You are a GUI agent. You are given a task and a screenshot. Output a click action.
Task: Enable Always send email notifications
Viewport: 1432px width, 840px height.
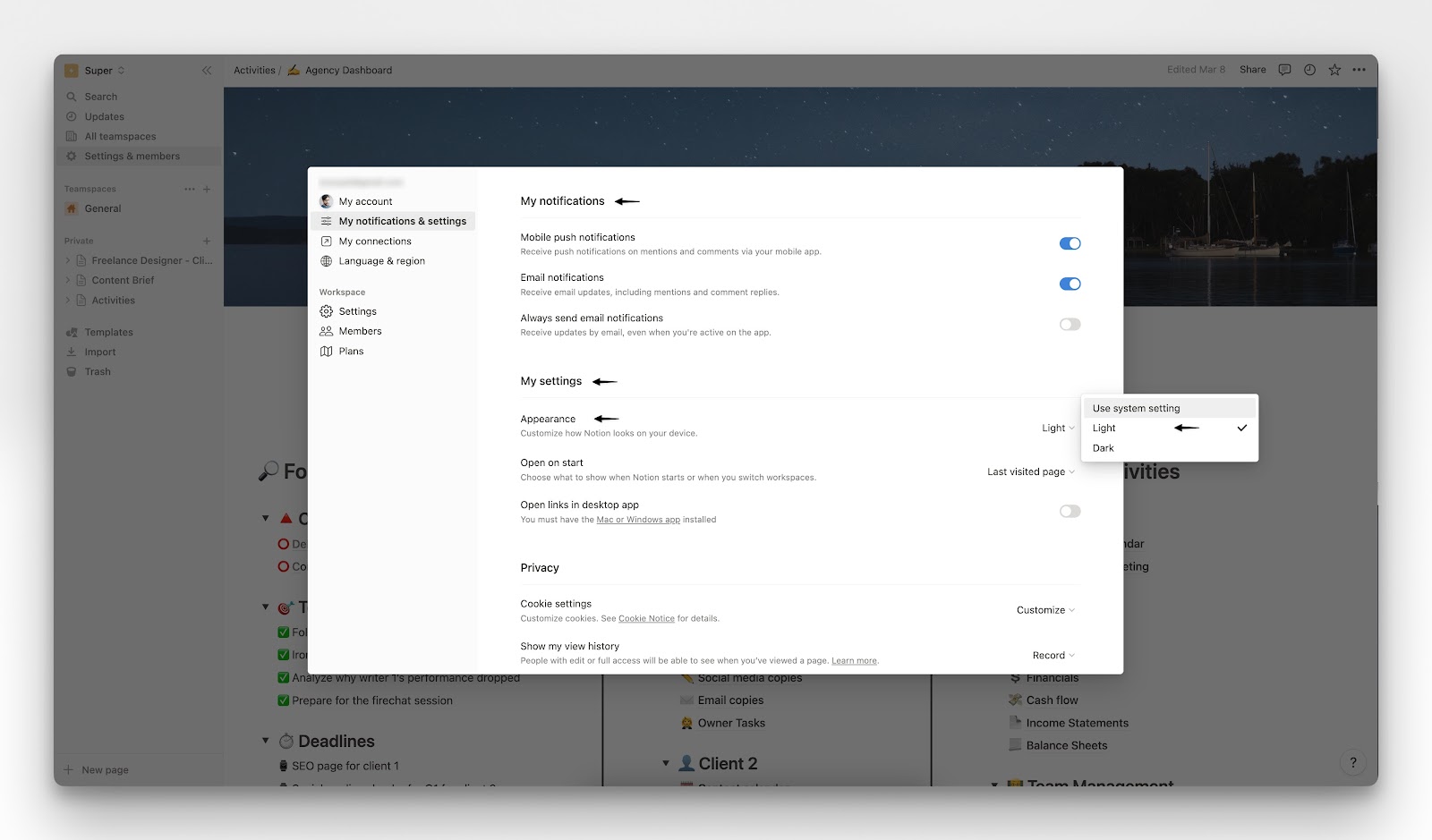click(1070, 324)
